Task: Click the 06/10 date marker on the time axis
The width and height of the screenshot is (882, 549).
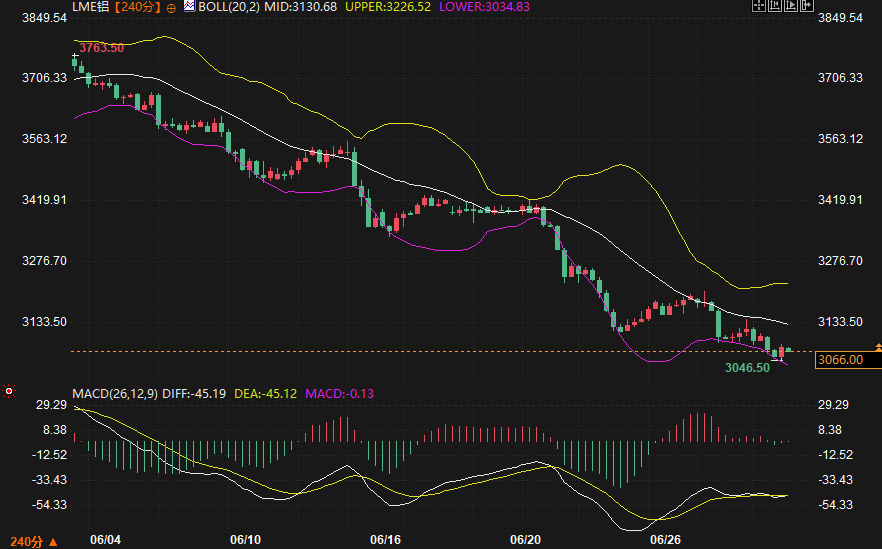Action: 246,540
